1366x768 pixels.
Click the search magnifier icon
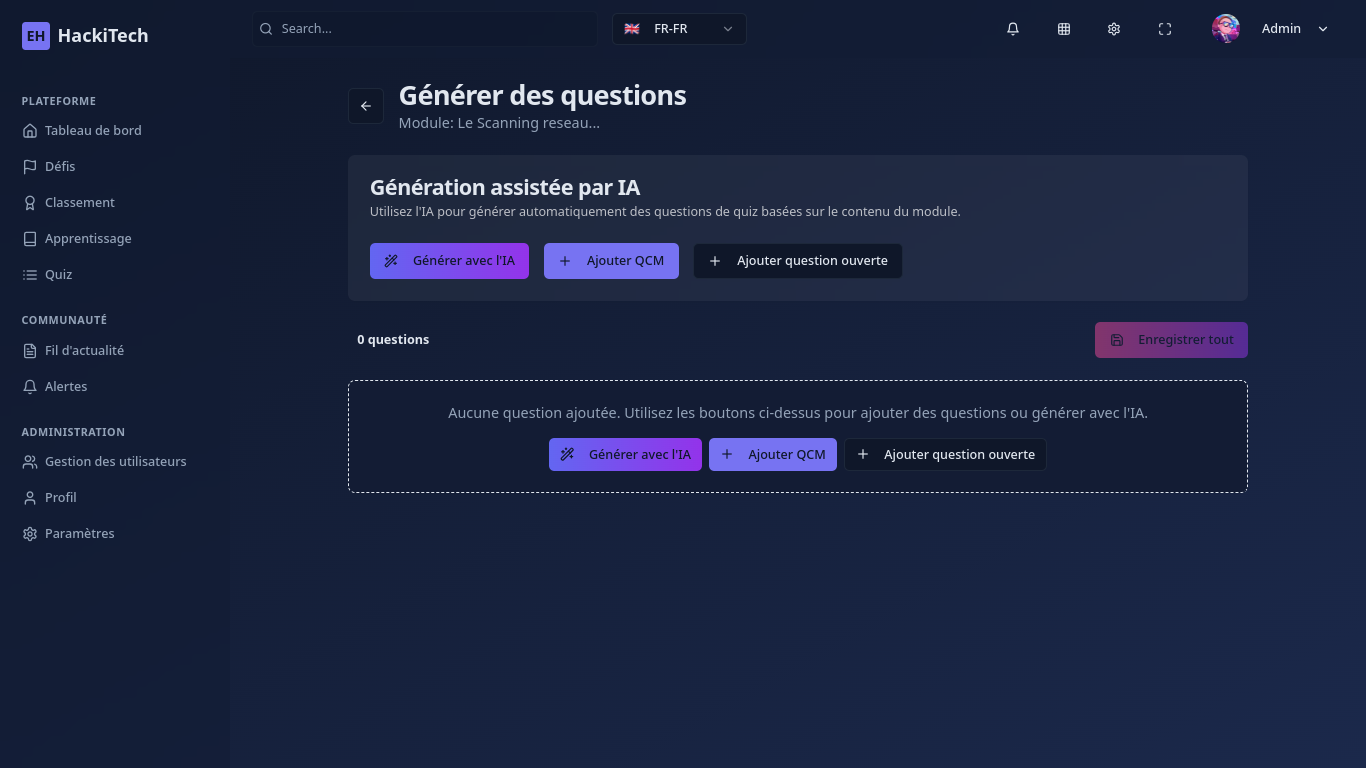click(266, 29)
